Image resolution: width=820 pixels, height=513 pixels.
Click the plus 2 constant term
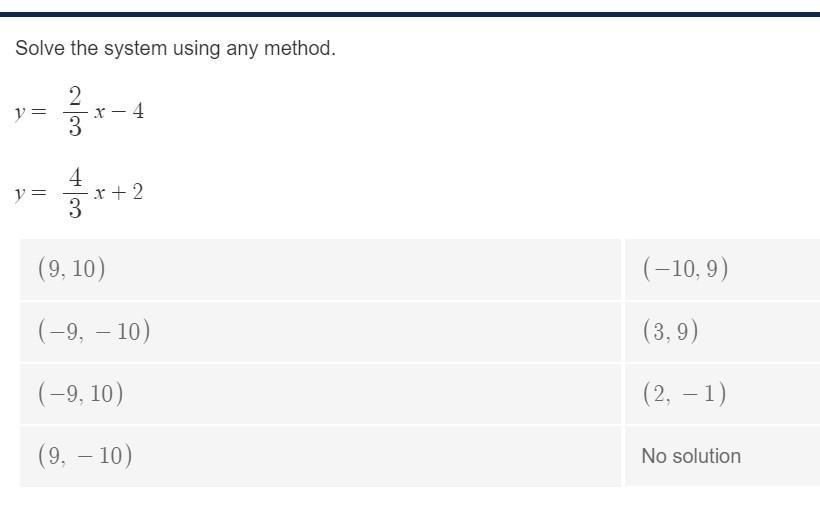[127, 192]
